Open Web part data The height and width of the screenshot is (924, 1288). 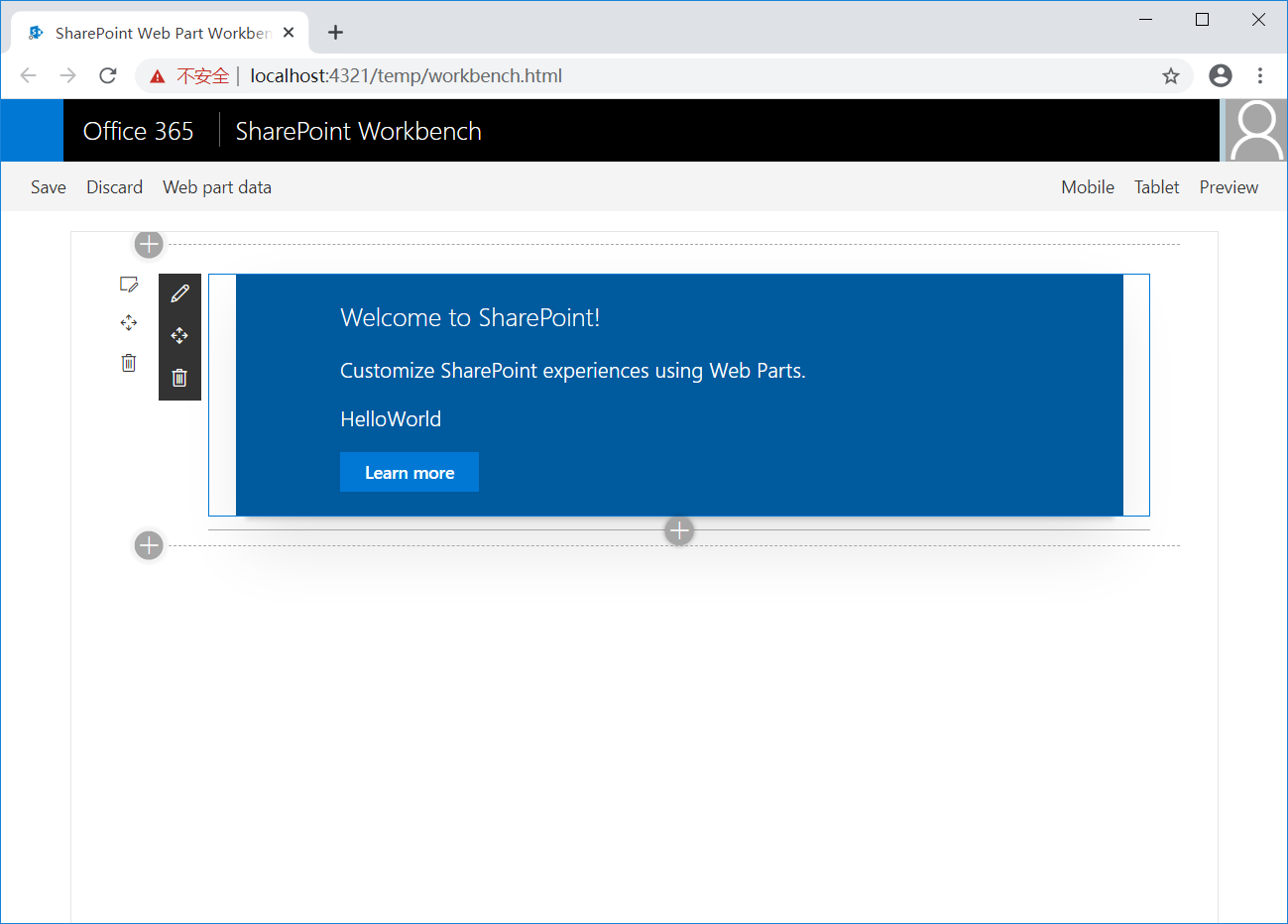[x=217, y=187]
